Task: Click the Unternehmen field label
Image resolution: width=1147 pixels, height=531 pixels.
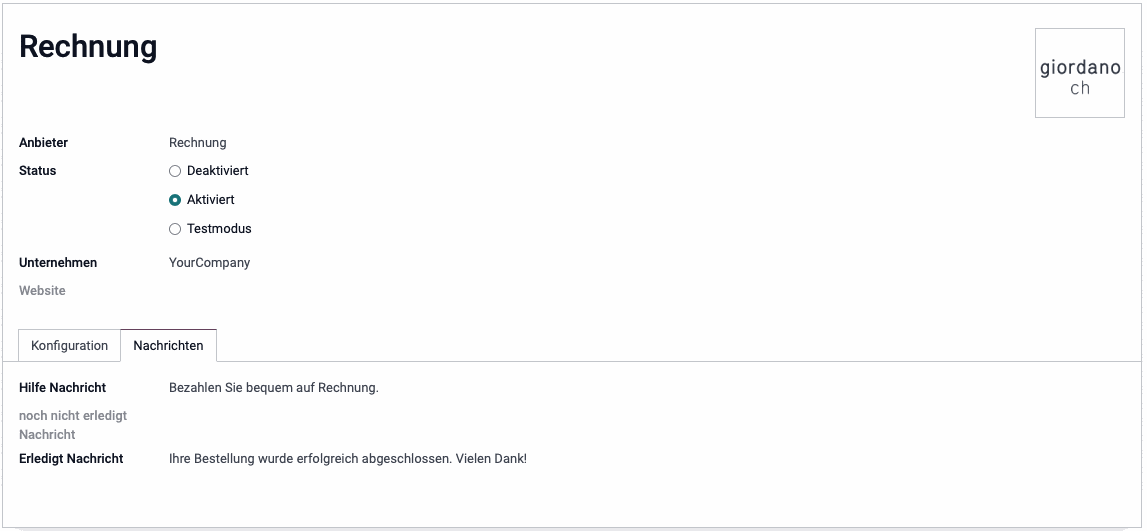Action: point(58,263)
